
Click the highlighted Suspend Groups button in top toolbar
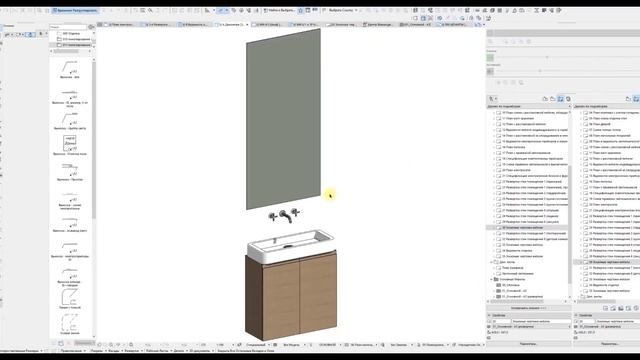(x=76, y=10)
